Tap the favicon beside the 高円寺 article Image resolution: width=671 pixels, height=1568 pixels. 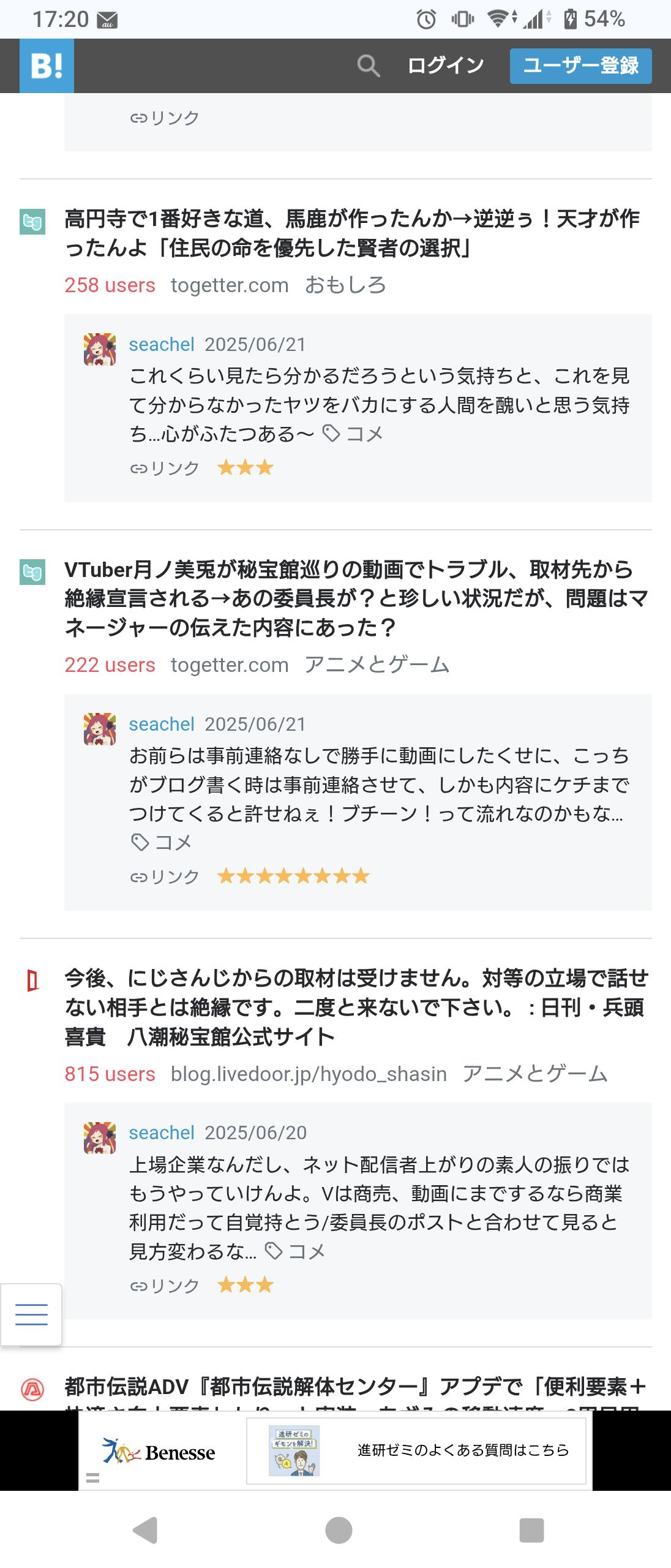click(32, 222)
